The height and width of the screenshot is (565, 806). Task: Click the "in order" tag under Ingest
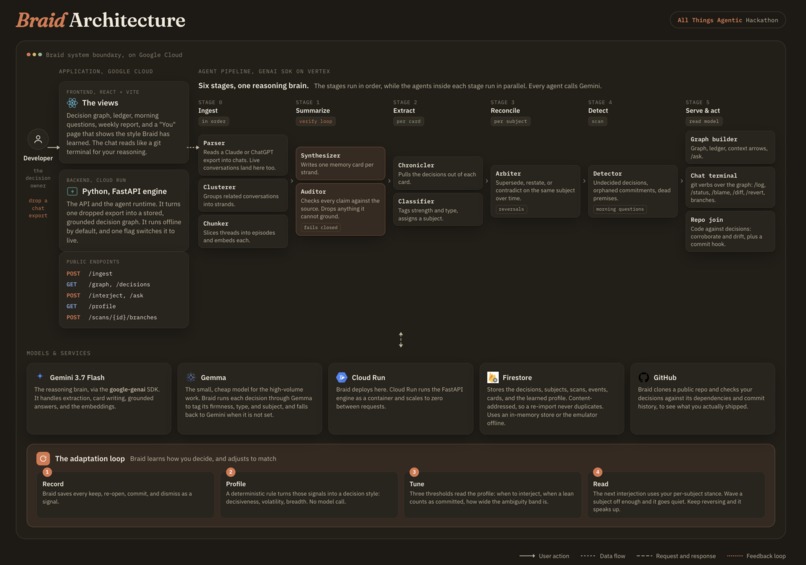click(x=214, y=121)
